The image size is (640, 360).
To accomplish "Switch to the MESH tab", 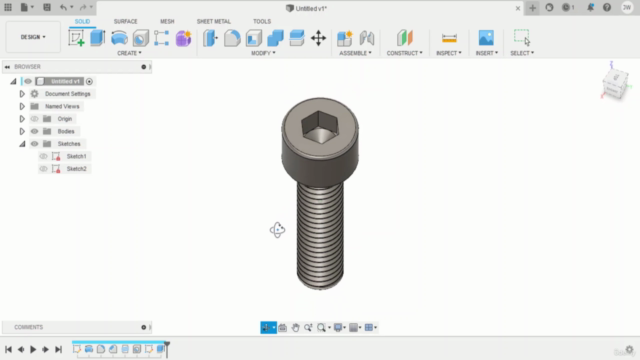I will [x=167, y=21].
